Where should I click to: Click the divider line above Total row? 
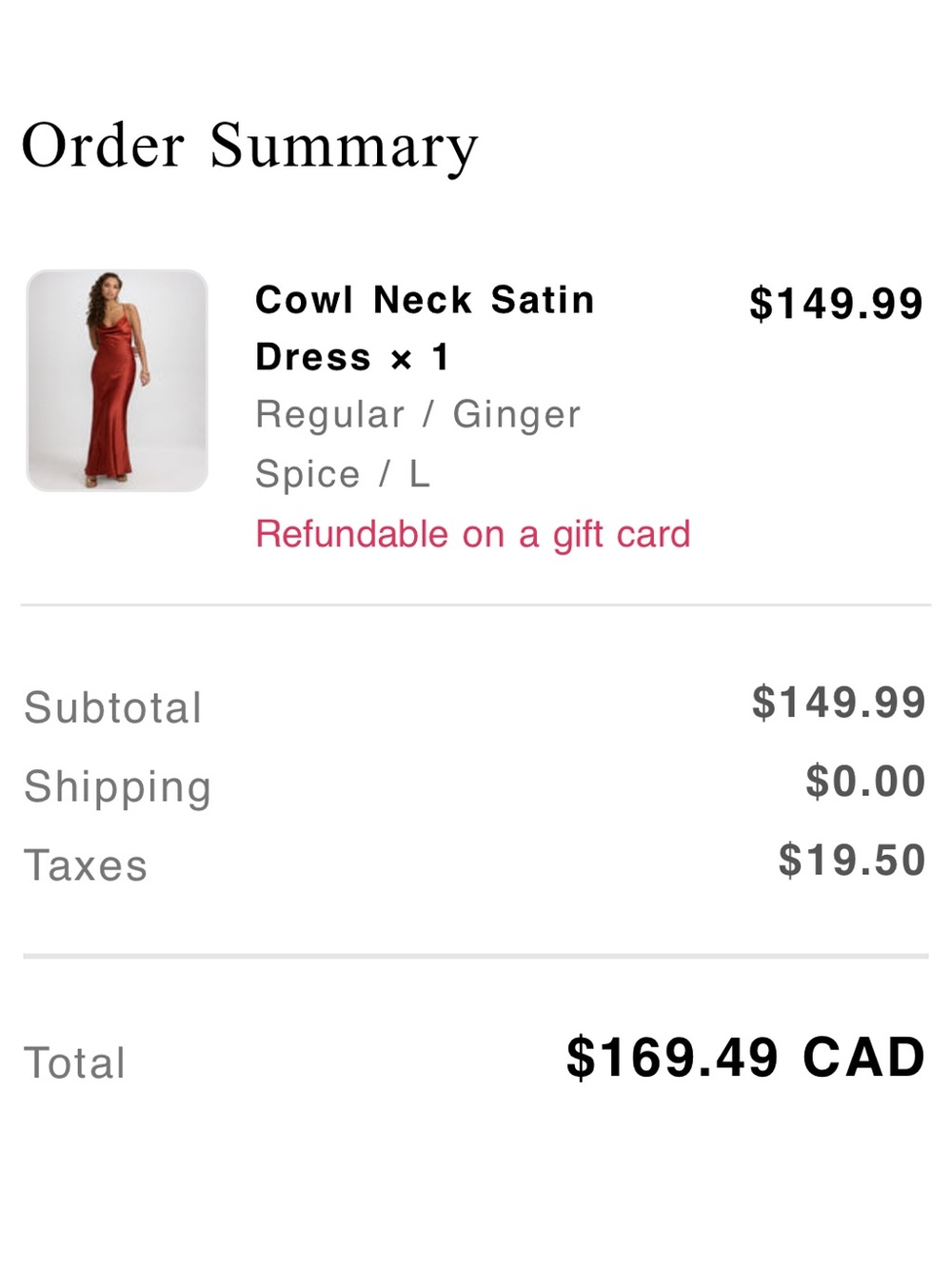click(x=476, y=956)
